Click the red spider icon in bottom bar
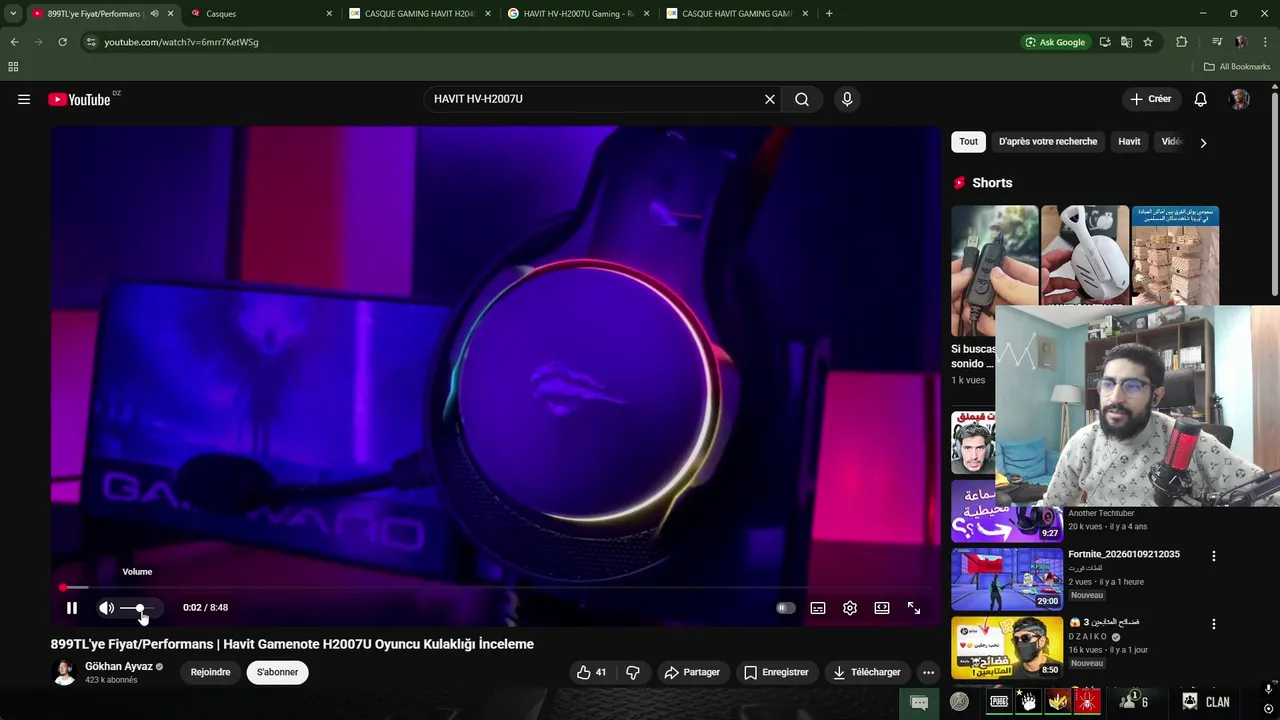The height and width of the screenshot is (720, 1280). pos(1087,702)
